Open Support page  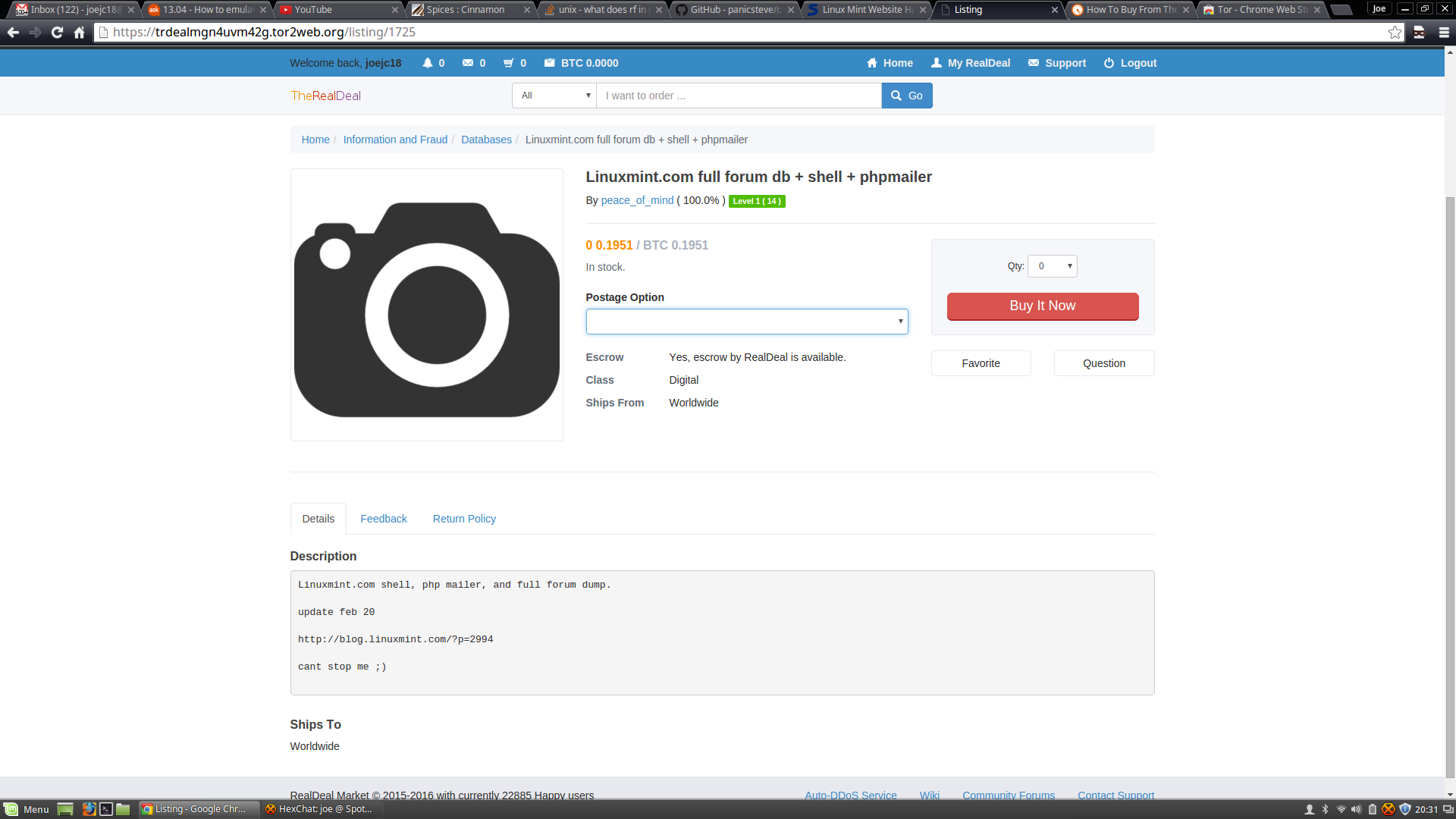pyautogui.click(x=1057, y=63)
